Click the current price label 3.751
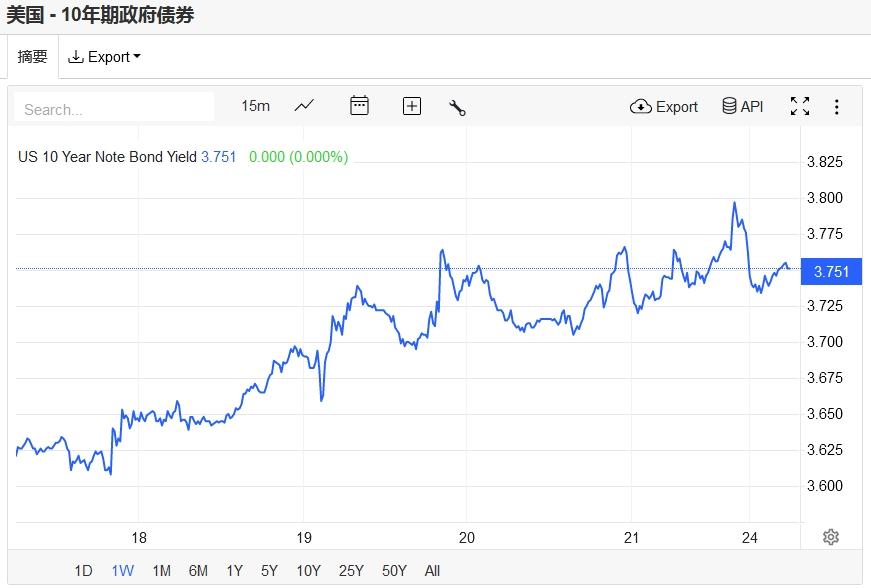 [x=831, y=272]
